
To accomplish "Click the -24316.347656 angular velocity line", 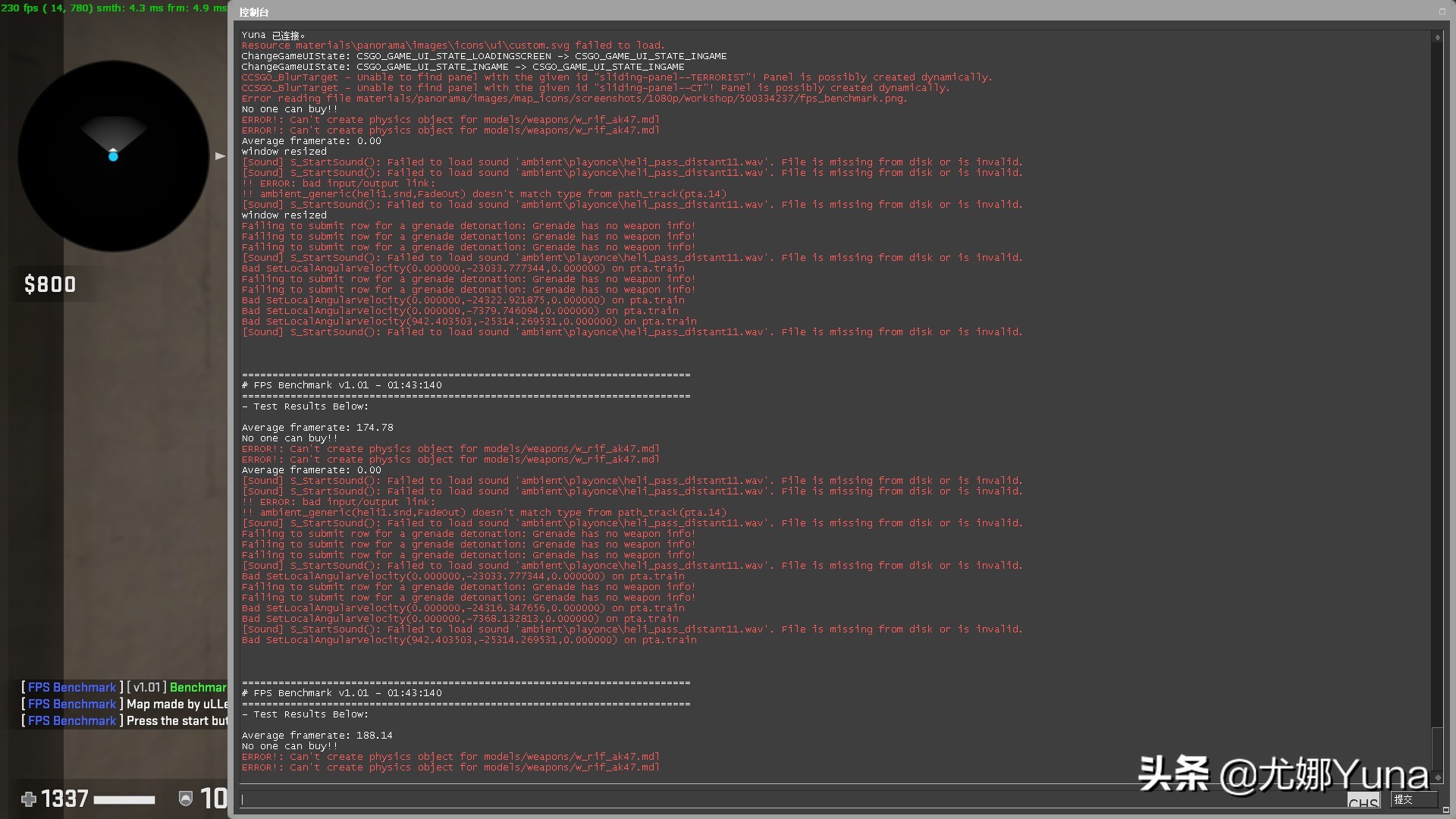I will [463, 608].
